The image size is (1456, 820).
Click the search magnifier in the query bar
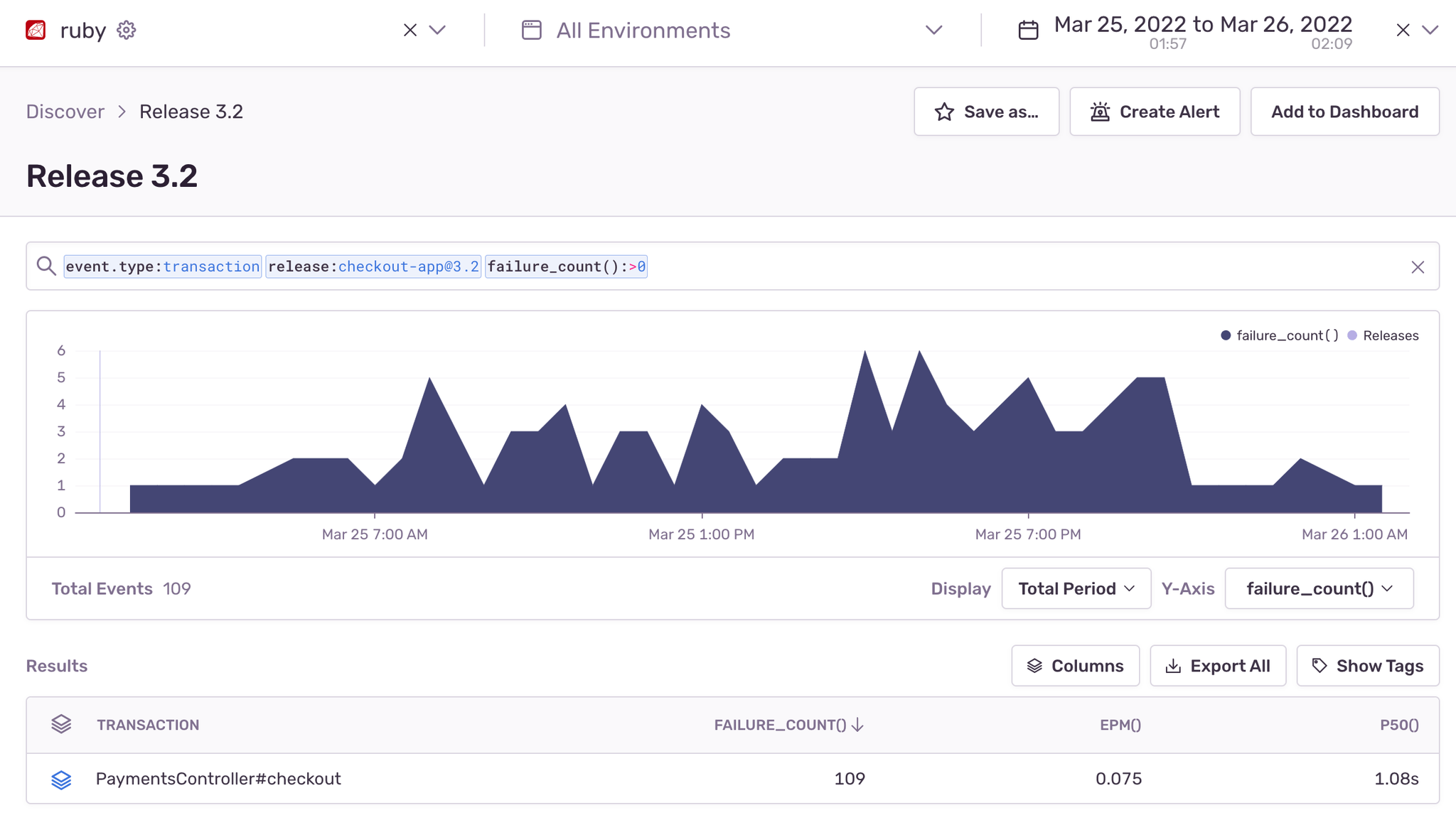coord(47,266)
